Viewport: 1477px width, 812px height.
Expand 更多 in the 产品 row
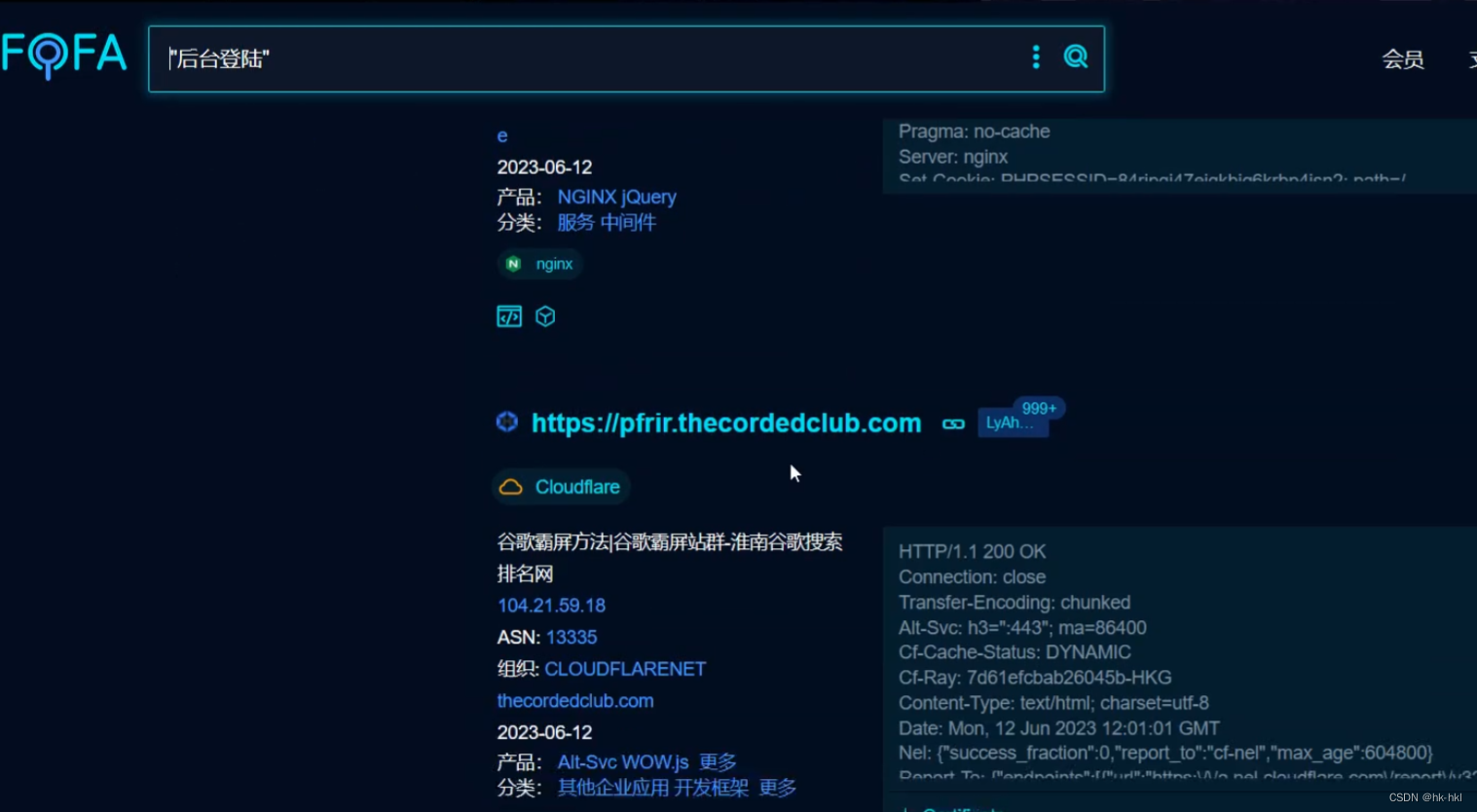click(x=718, y=762)
